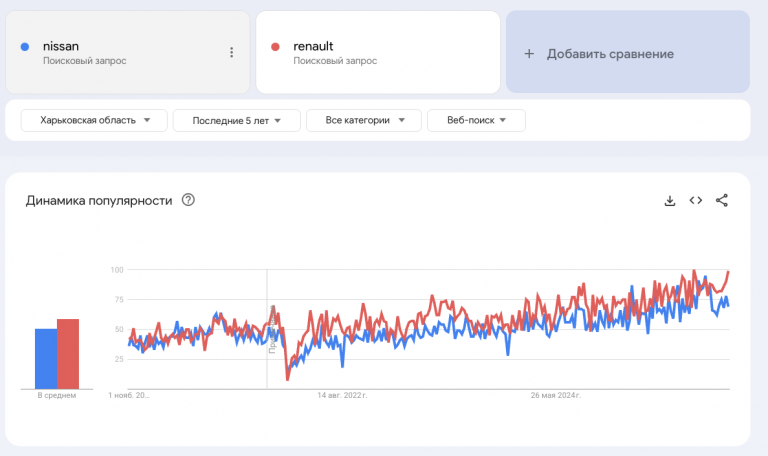Click the red renault average bar
Viewport: 768px width, 456px height.
pyautogui.click(x=68, y=353)
